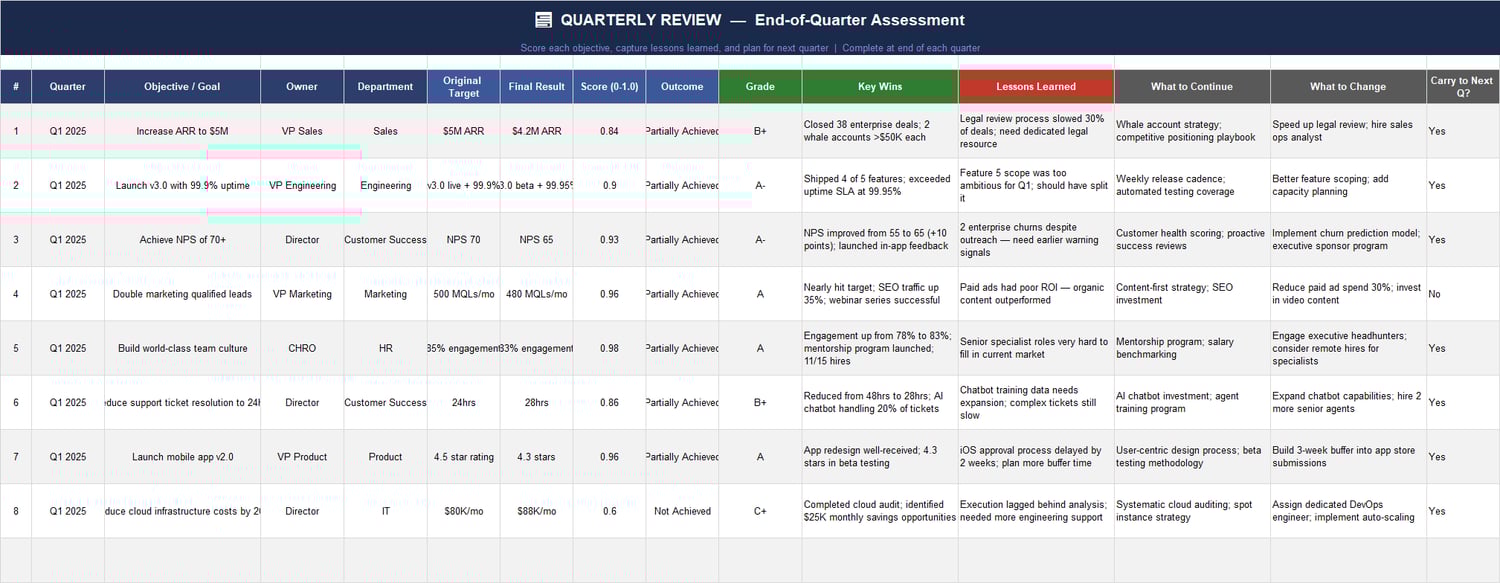The height and width of the screenshot is (583, 1500).
Task: Open the Outcome cell for the ARR objective
Action: (681, 130)
